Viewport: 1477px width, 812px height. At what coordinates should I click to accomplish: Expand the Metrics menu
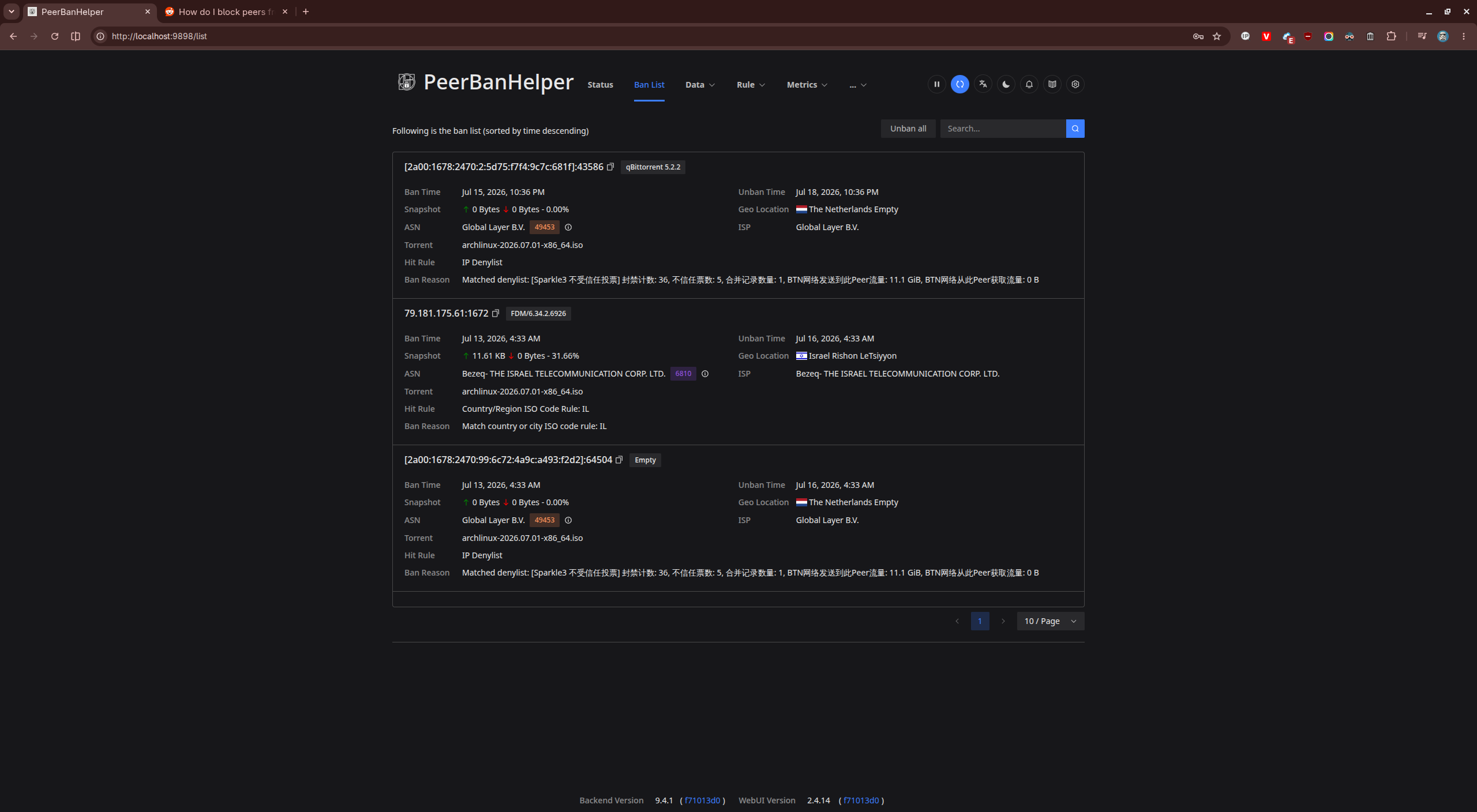click(x=807, y=85)
